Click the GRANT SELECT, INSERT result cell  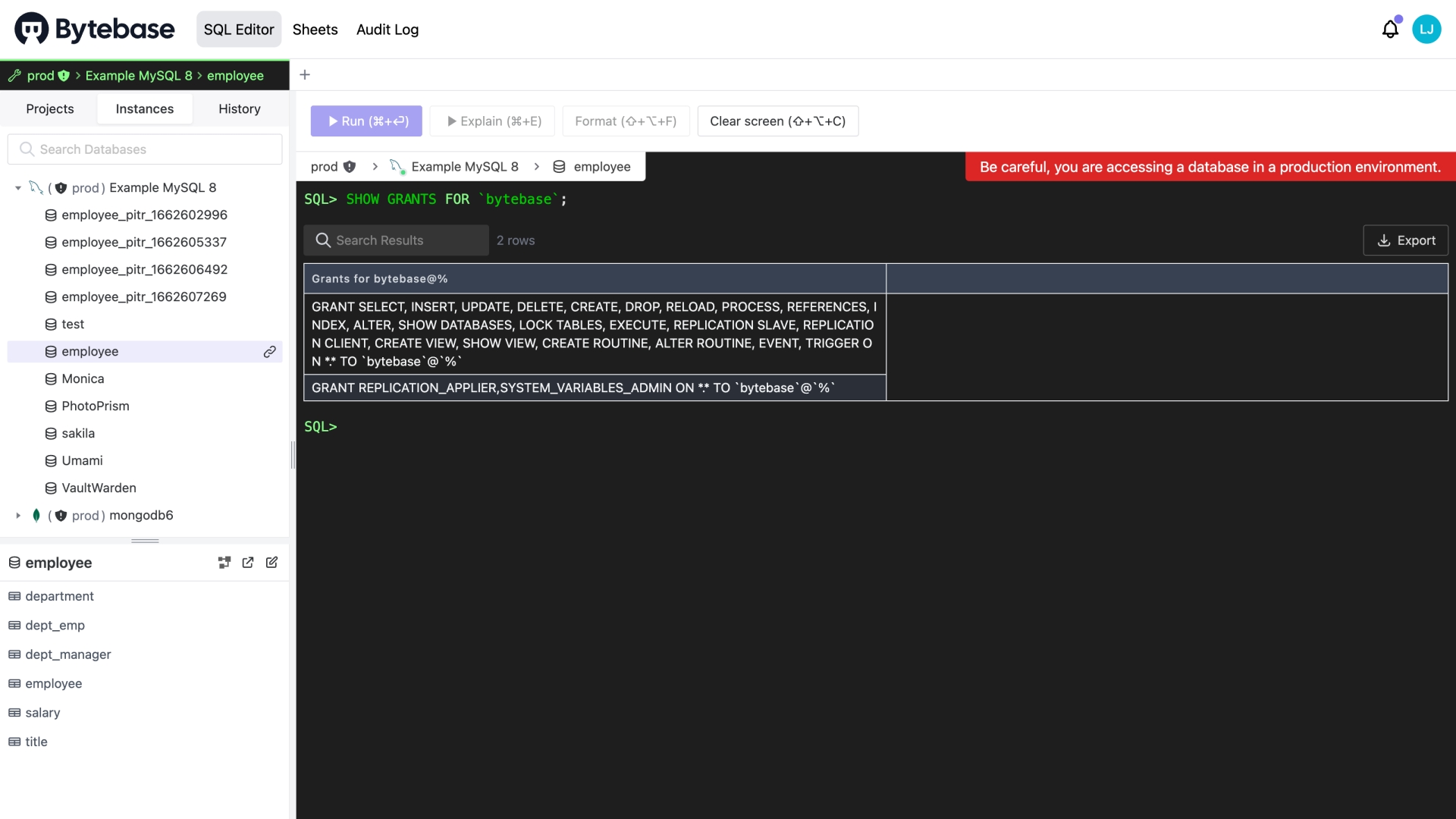point(595,334)
